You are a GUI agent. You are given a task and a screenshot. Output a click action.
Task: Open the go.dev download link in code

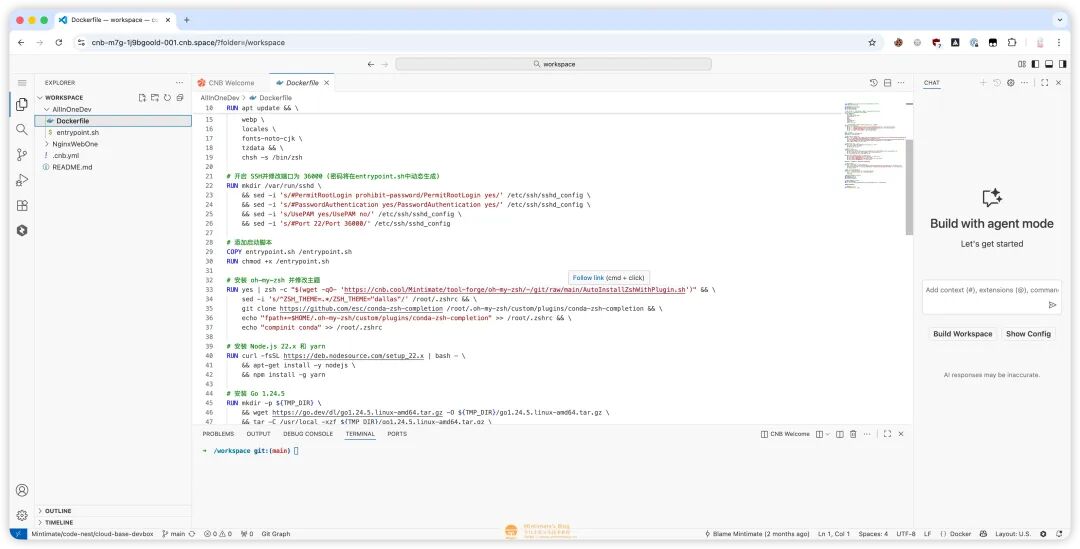point(357,413)
